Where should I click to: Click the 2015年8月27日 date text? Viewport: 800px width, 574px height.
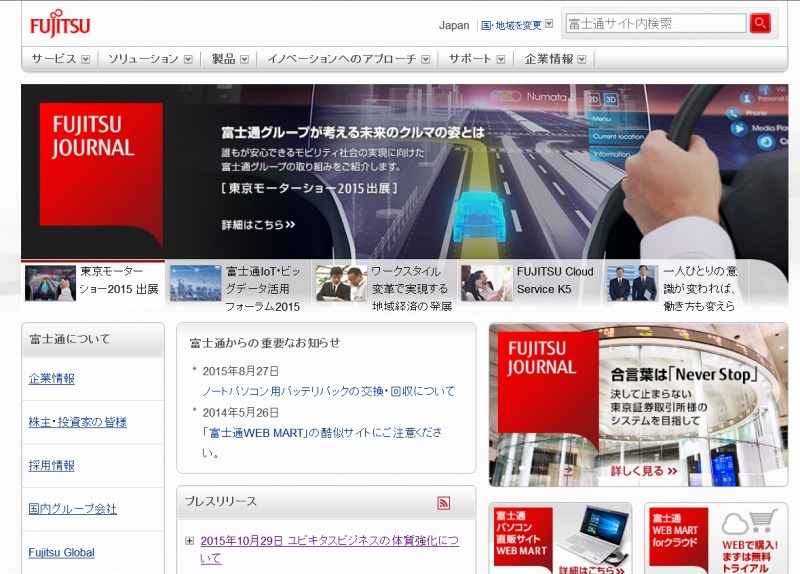tap(240, 371)
